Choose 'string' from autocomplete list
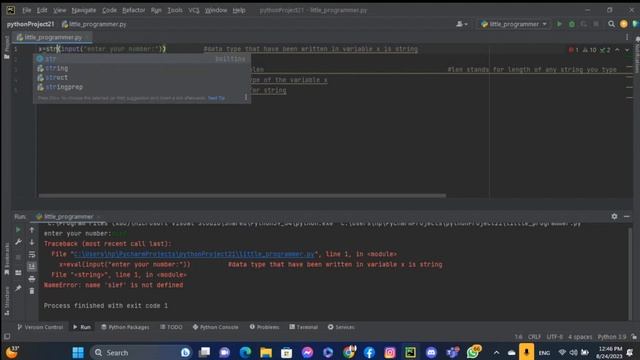Viewport: 640px width, 360px height. click(142, 68)
